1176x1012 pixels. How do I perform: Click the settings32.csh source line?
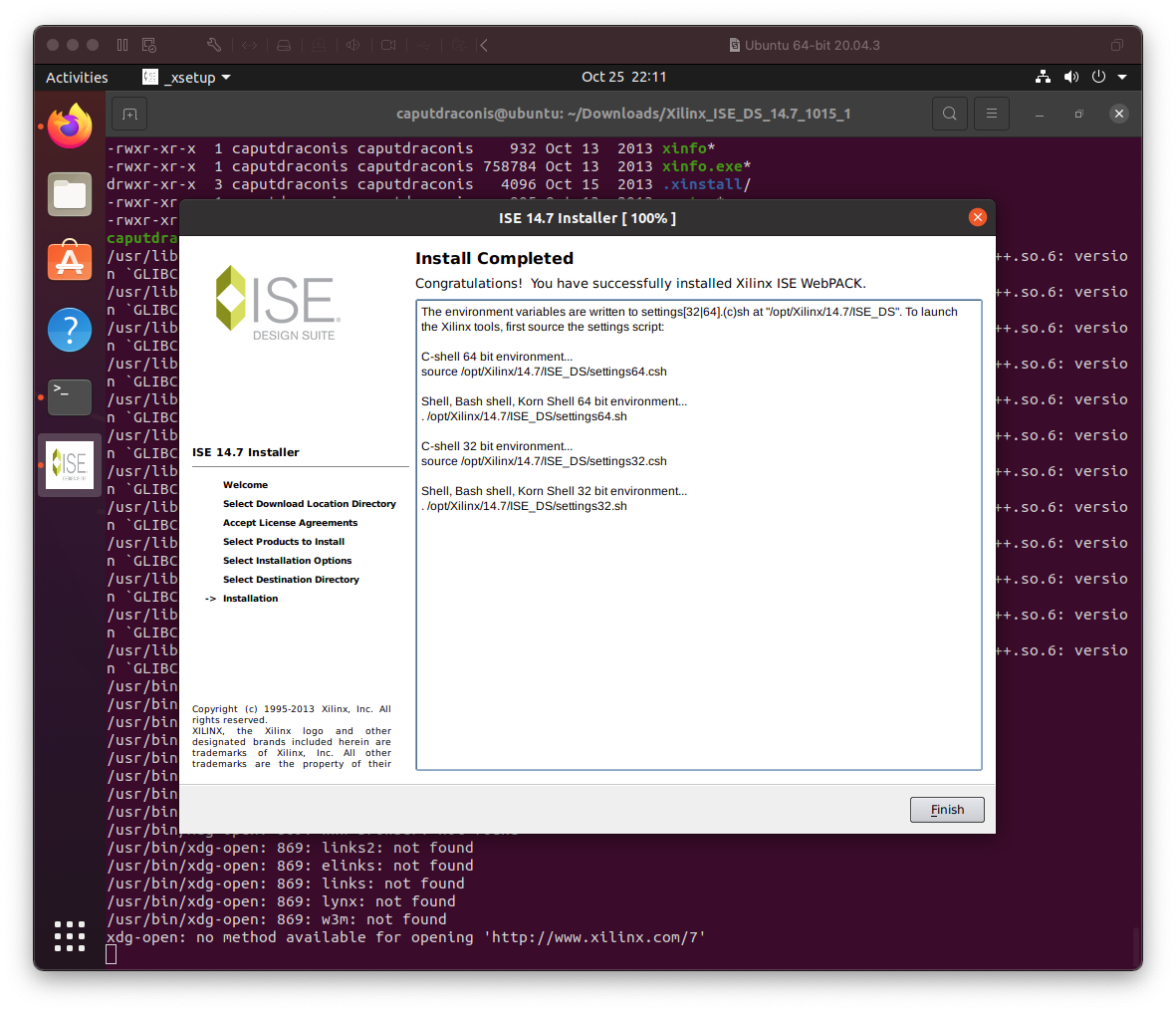click(544, 461)
